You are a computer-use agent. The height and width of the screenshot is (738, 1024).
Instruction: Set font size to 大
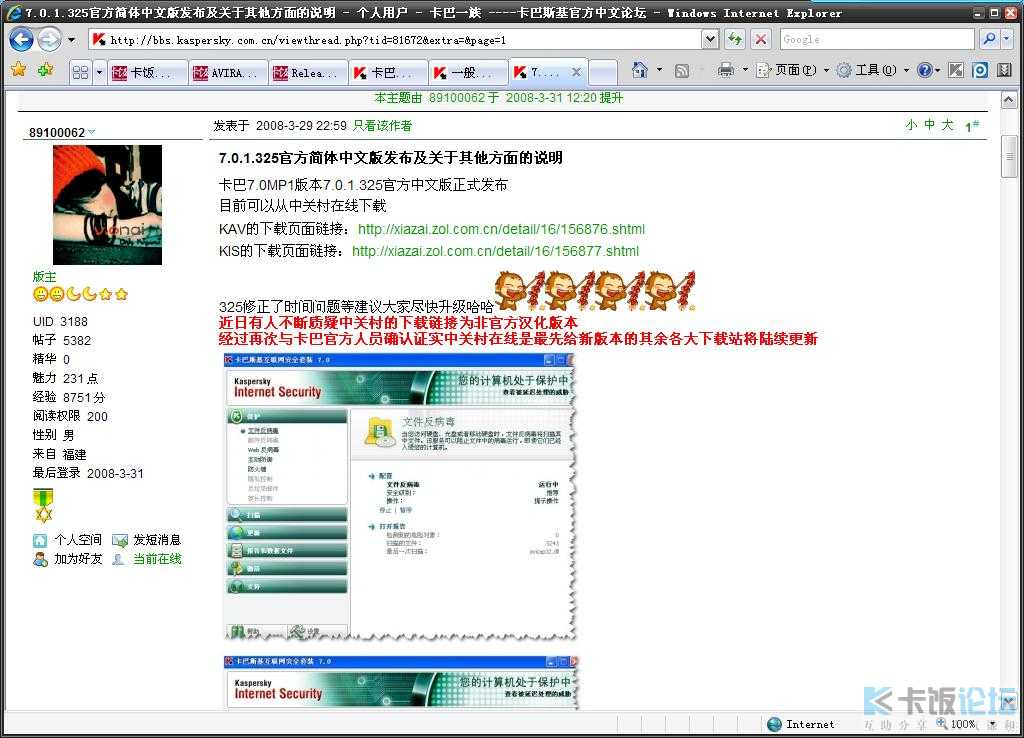948,125
